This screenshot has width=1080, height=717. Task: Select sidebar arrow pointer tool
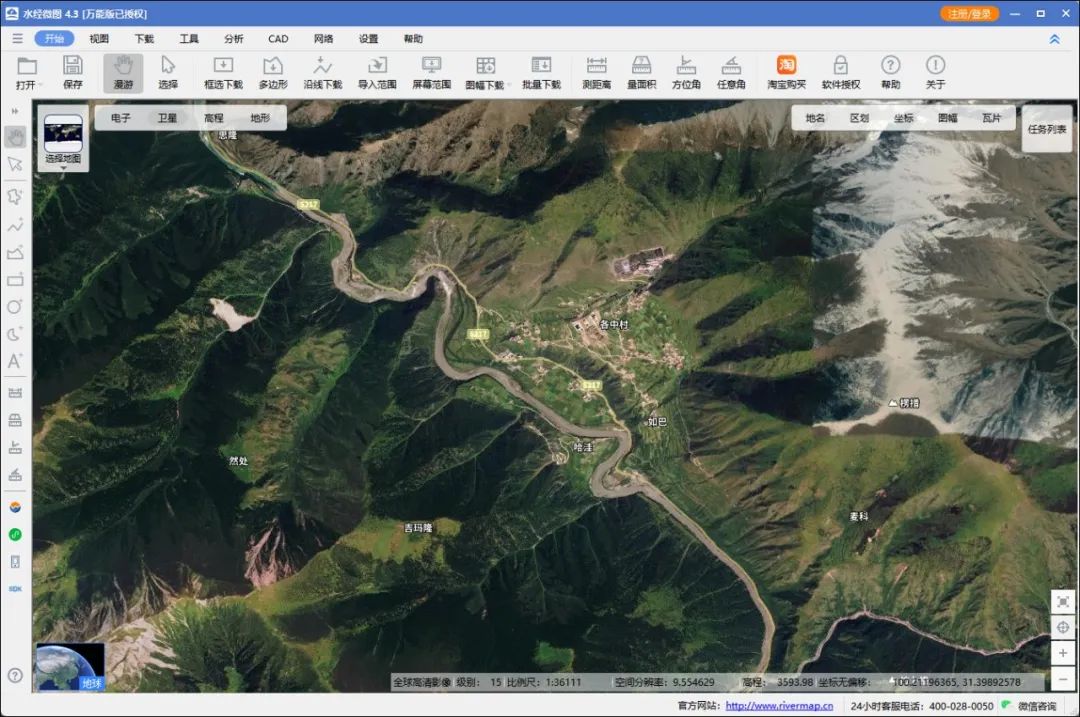pyautogui.click(x=15, y=164)
